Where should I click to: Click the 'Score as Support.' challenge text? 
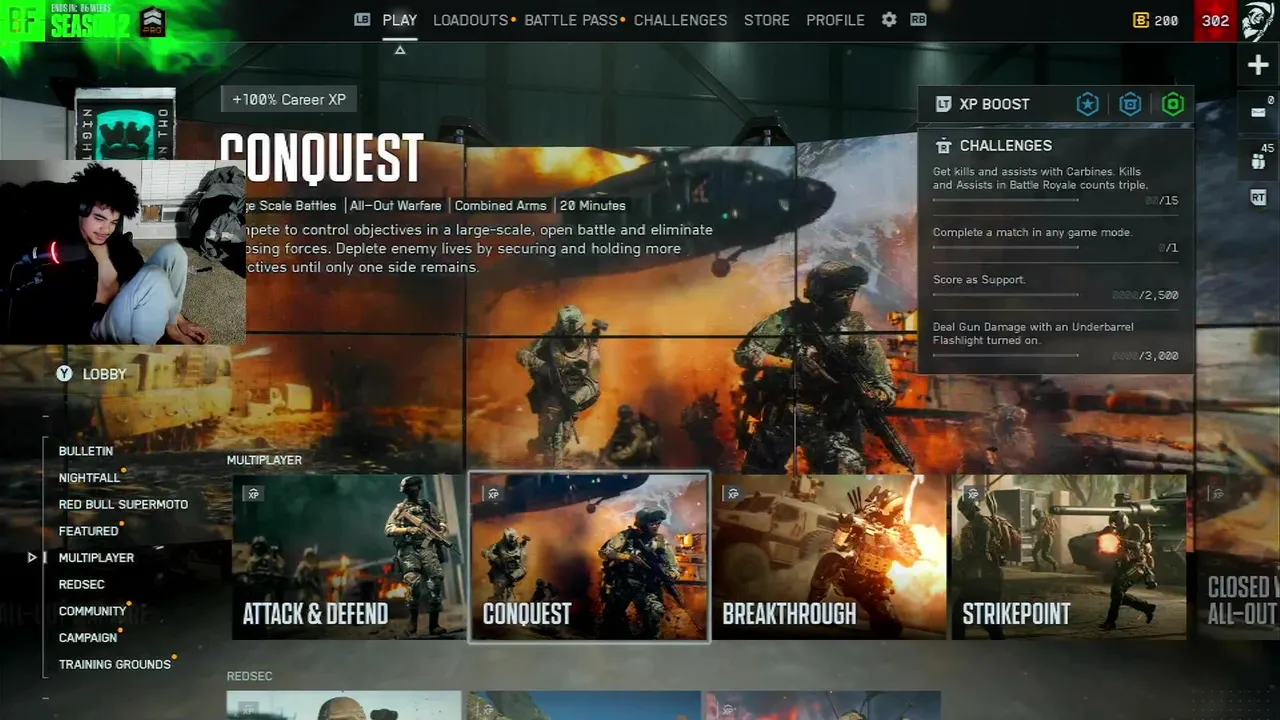[979, 280]
